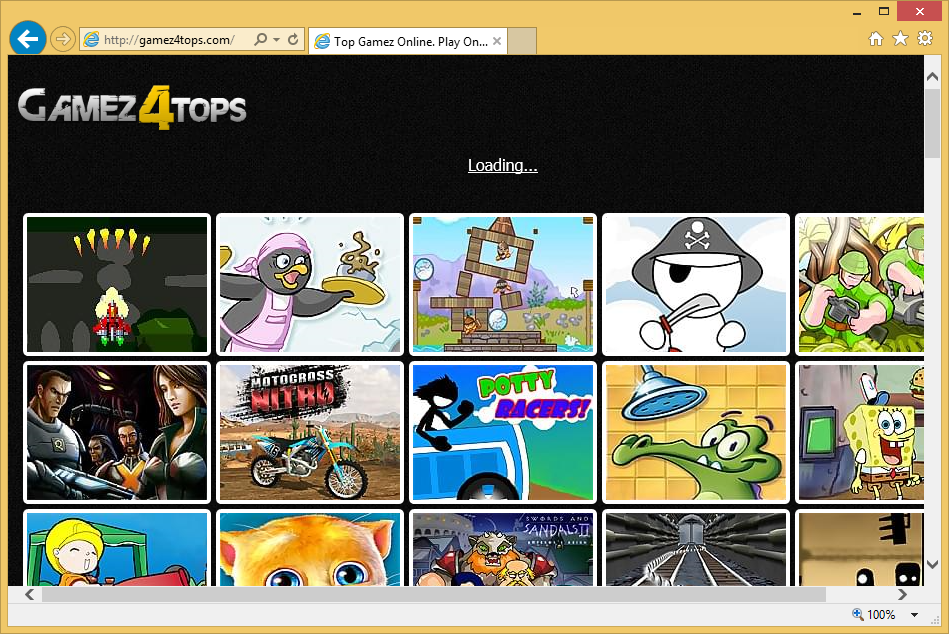
Task: Open the zoom level dropdown arrow
Action: [x=915, y=615]
